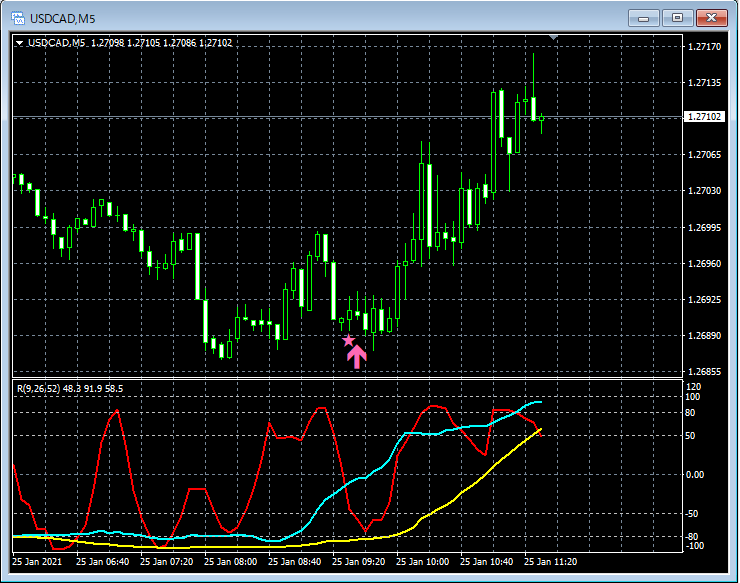Click the price scale value 1.26925
The width and height of the screenshot is (740, 583).
(x=704, y=299)
